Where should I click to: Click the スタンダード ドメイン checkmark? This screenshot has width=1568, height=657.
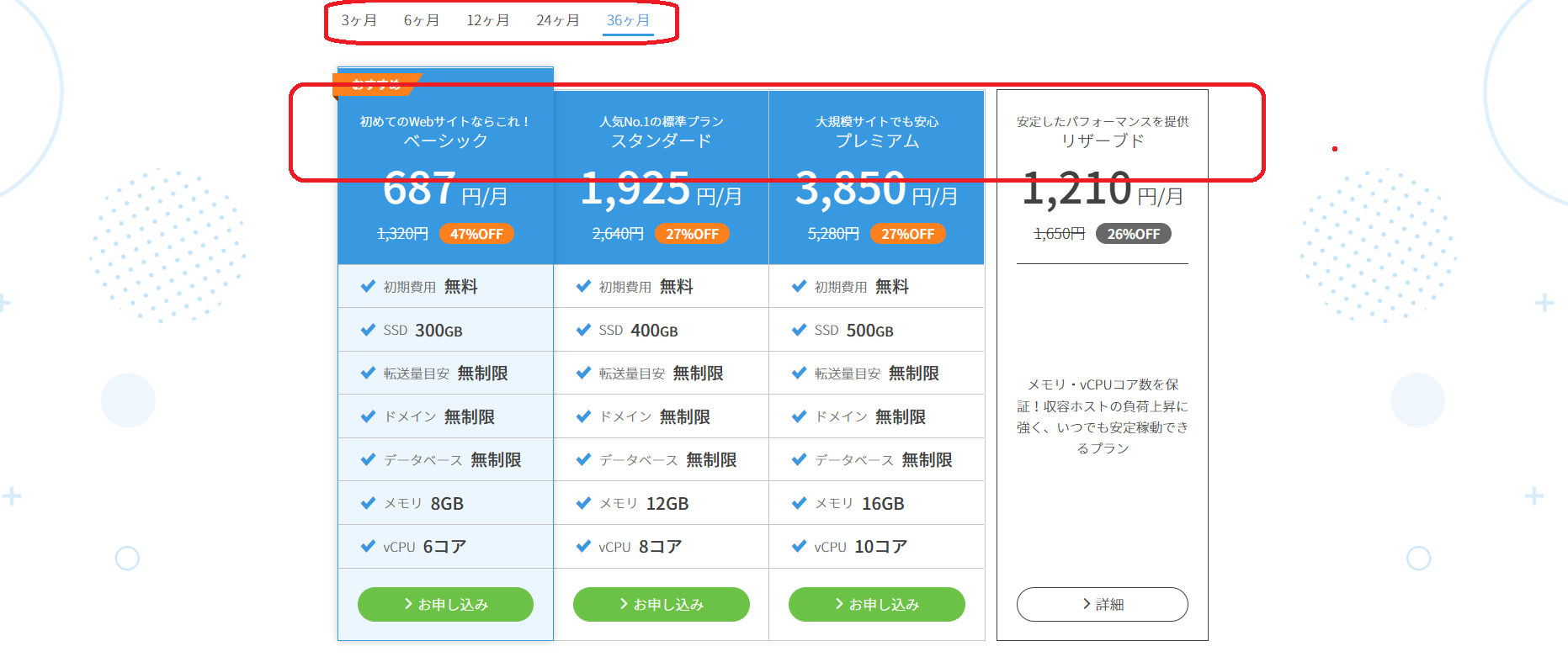point(583,416)
